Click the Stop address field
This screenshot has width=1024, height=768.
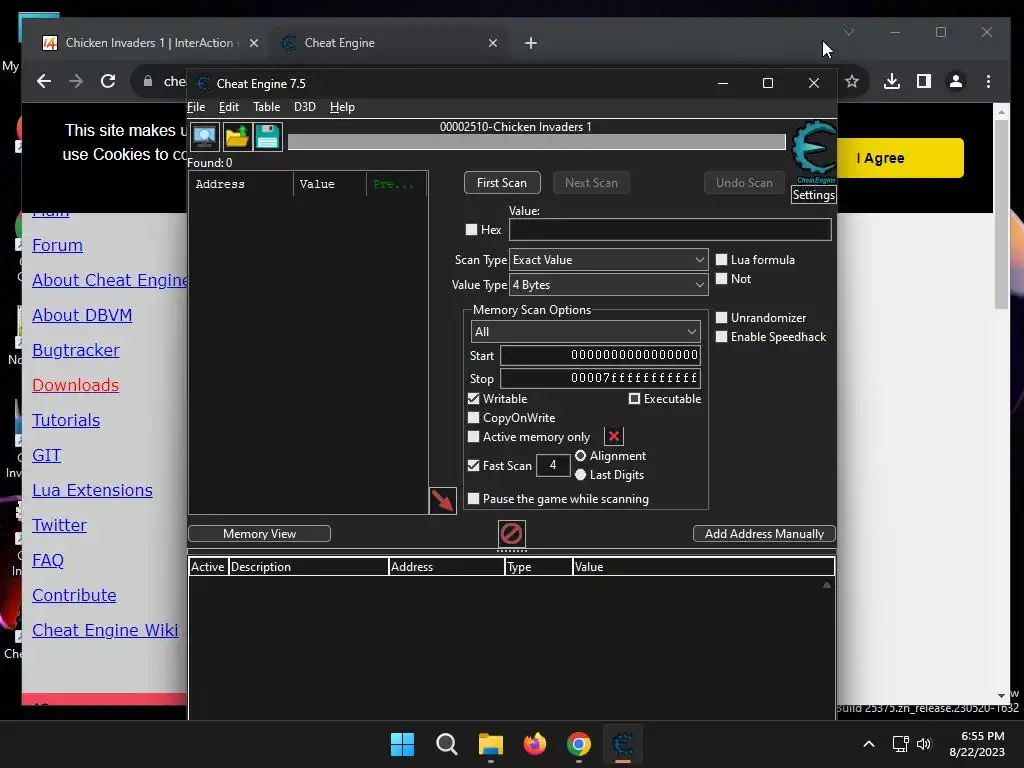600,378
